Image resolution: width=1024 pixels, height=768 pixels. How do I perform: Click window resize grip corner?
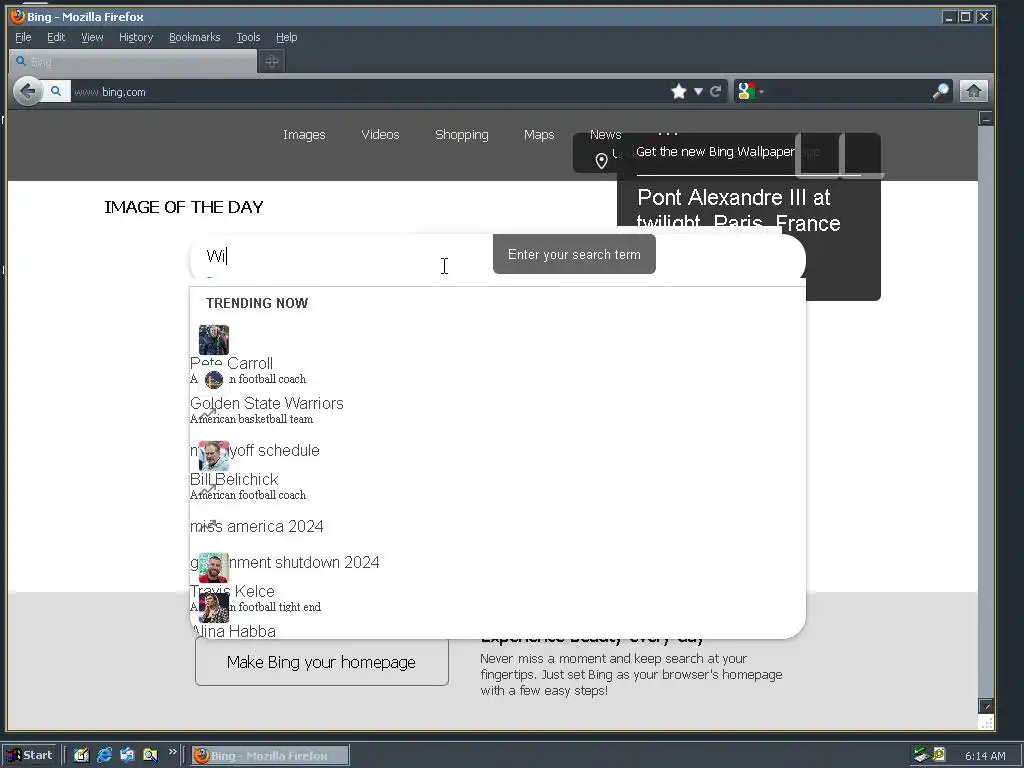coord(987,722)
